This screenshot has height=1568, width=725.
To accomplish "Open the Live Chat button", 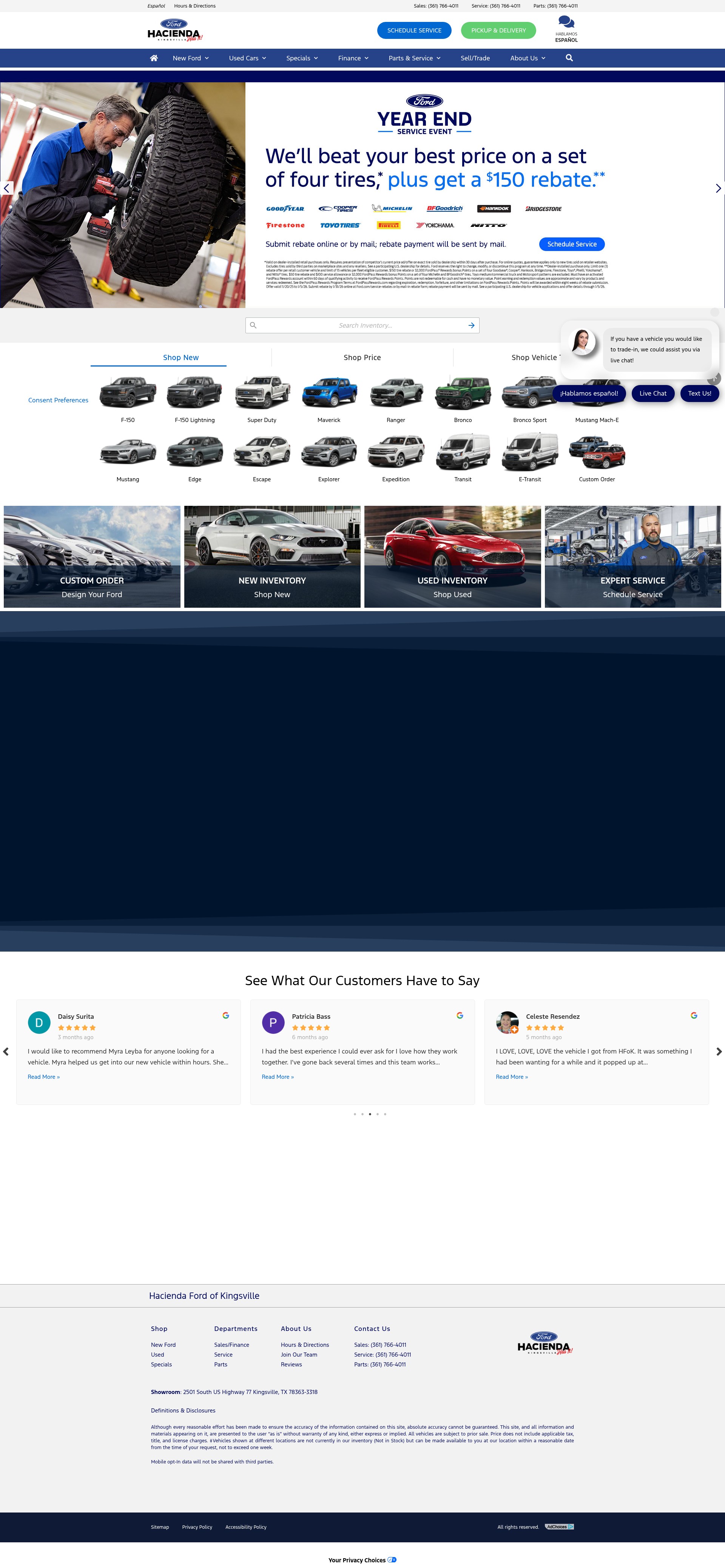I will pyautogui.click(x=652, y=393).
